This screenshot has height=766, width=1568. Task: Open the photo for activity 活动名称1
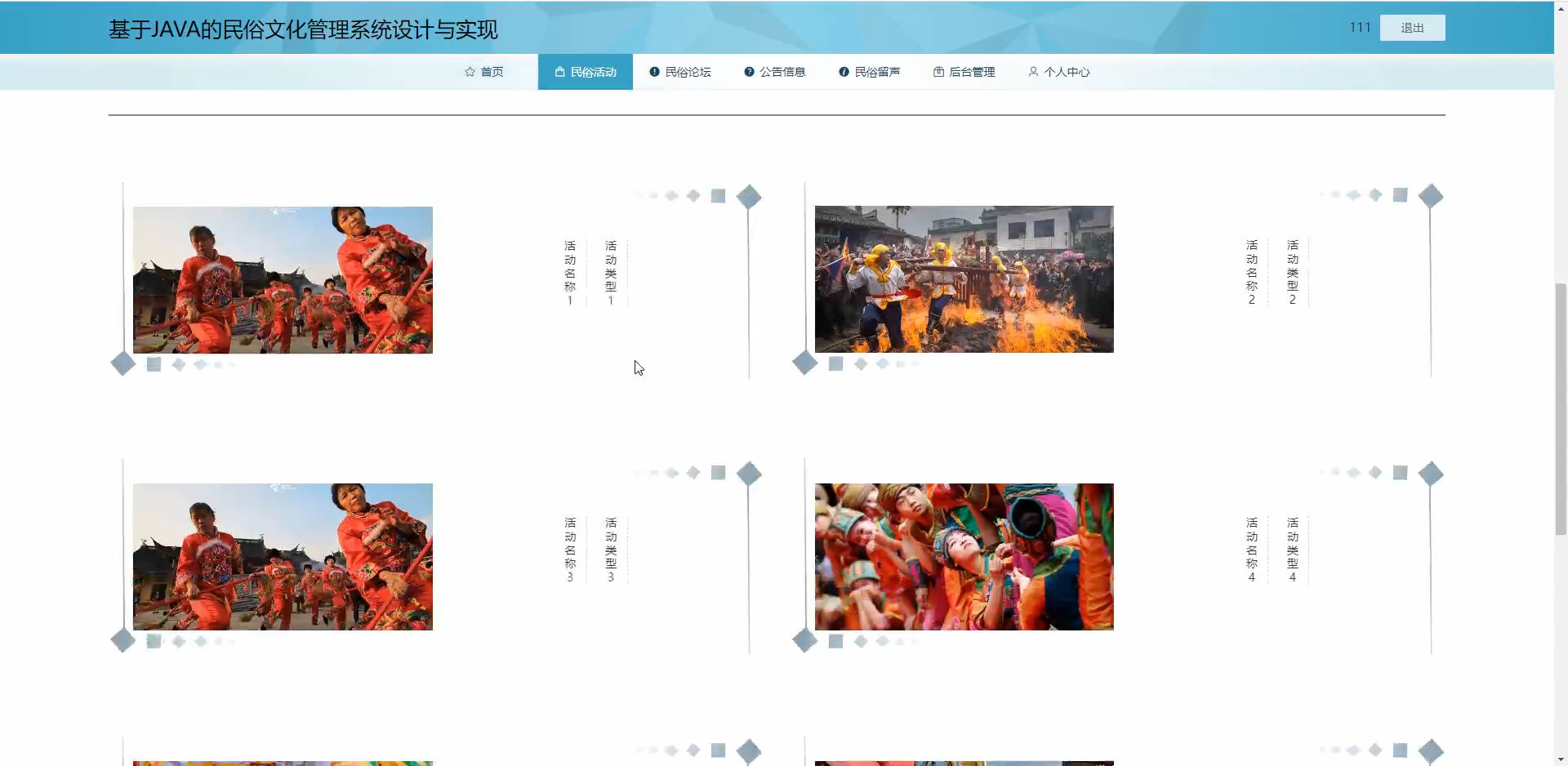[283, 280]
